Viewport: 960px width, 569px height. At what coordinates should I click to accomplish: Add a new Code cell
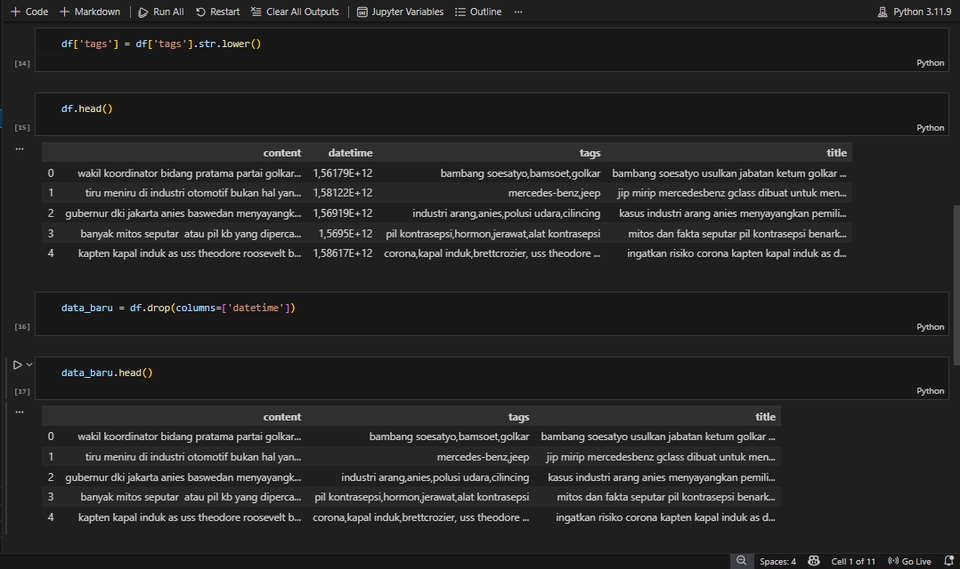click(x=29, y=12)
